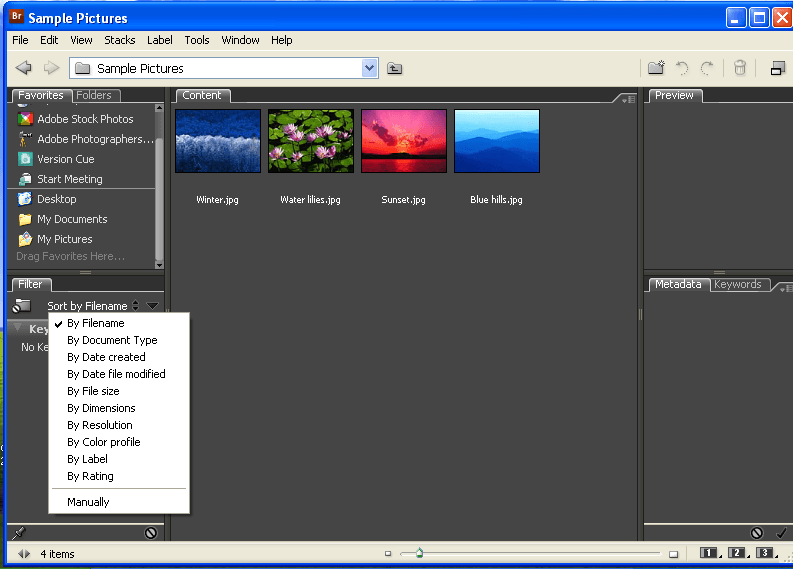Select the Winter.jpg thumbnail
The image size is (793, 569).
(218, 141)
